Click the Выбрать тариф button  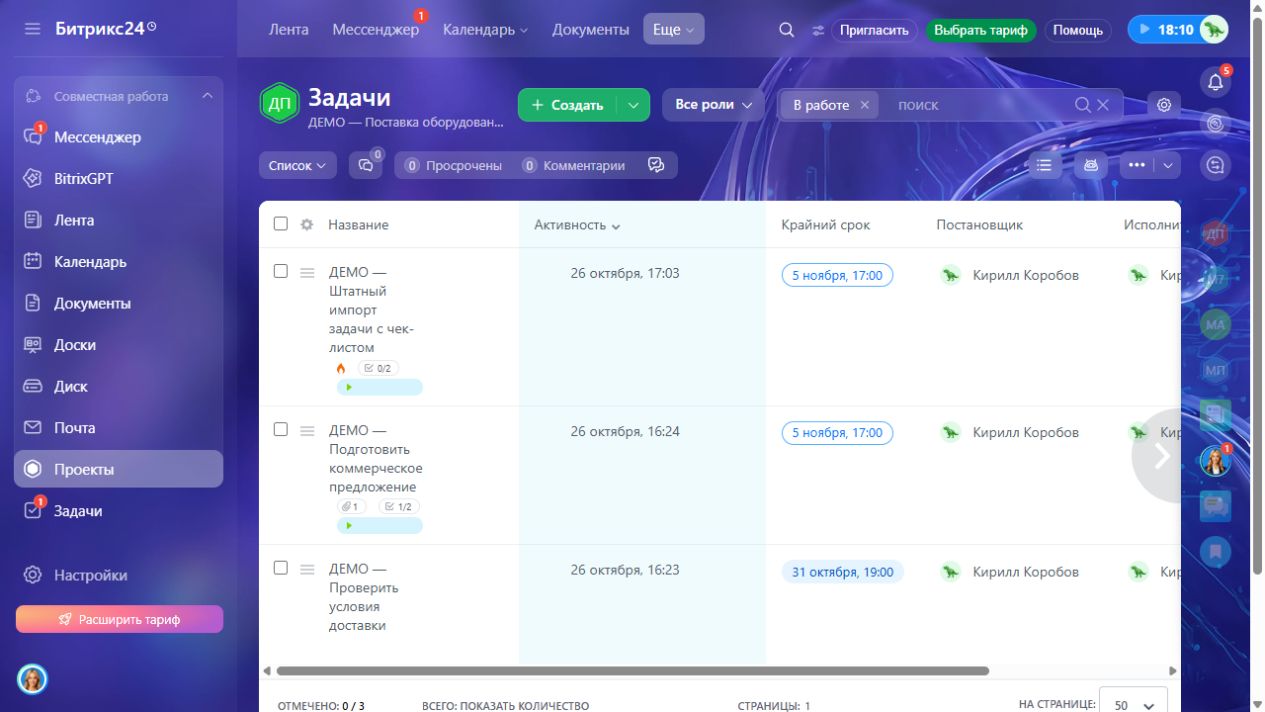[981, 30]
